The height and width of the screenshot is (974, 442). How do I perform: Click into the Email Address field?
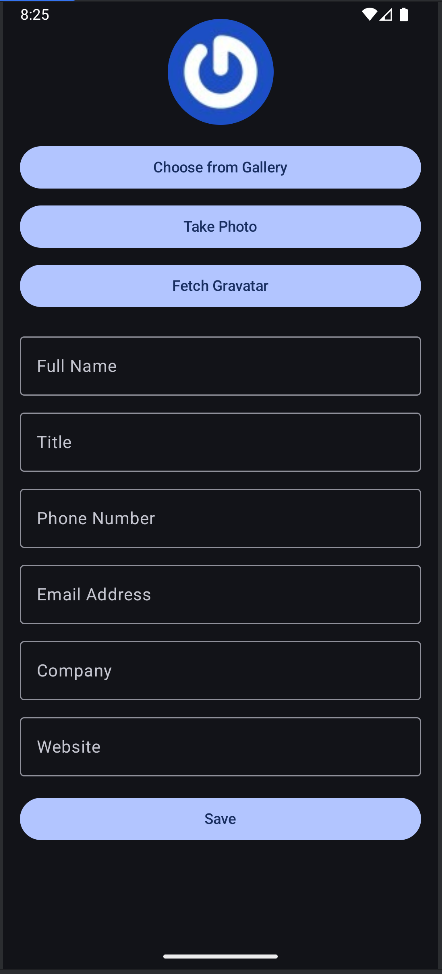(x=220, y=595)
